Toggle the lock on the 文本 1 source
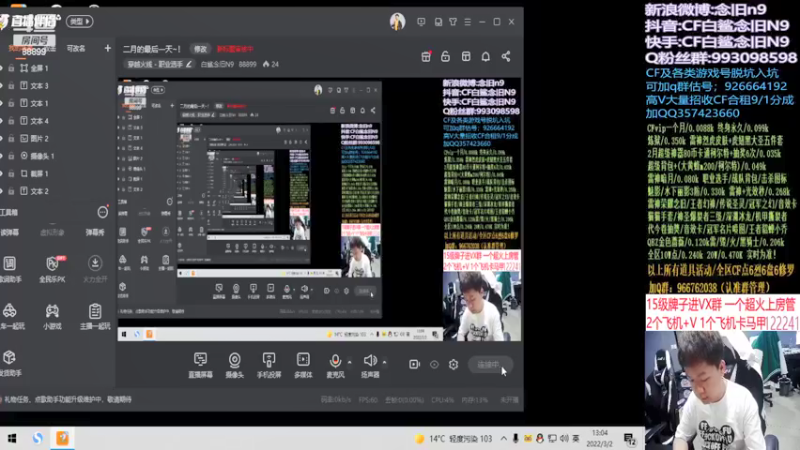This screenshot has height=450, width=800. [11, 104]
